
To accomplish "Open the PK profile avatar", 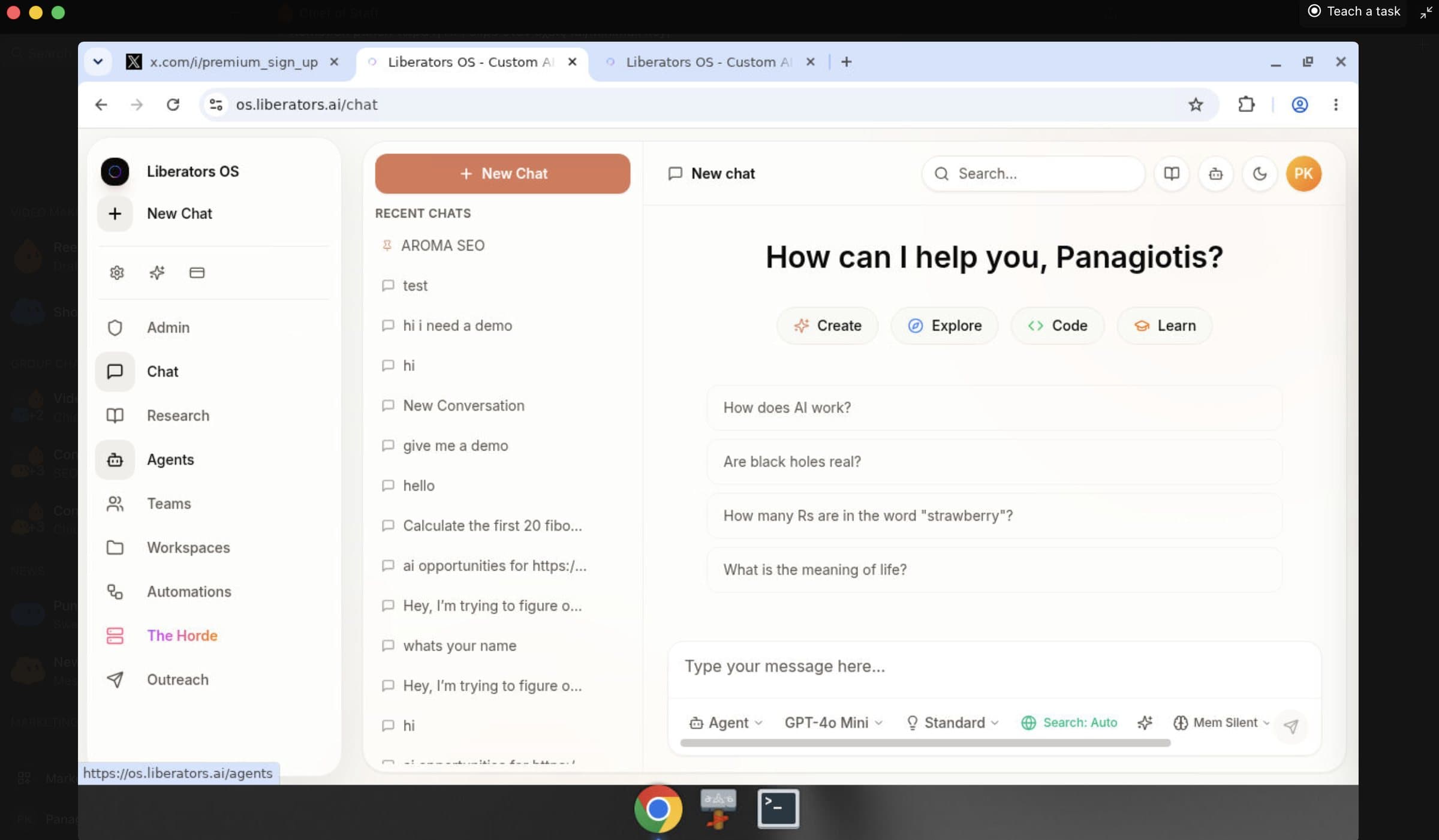I will coord(1303,174).
